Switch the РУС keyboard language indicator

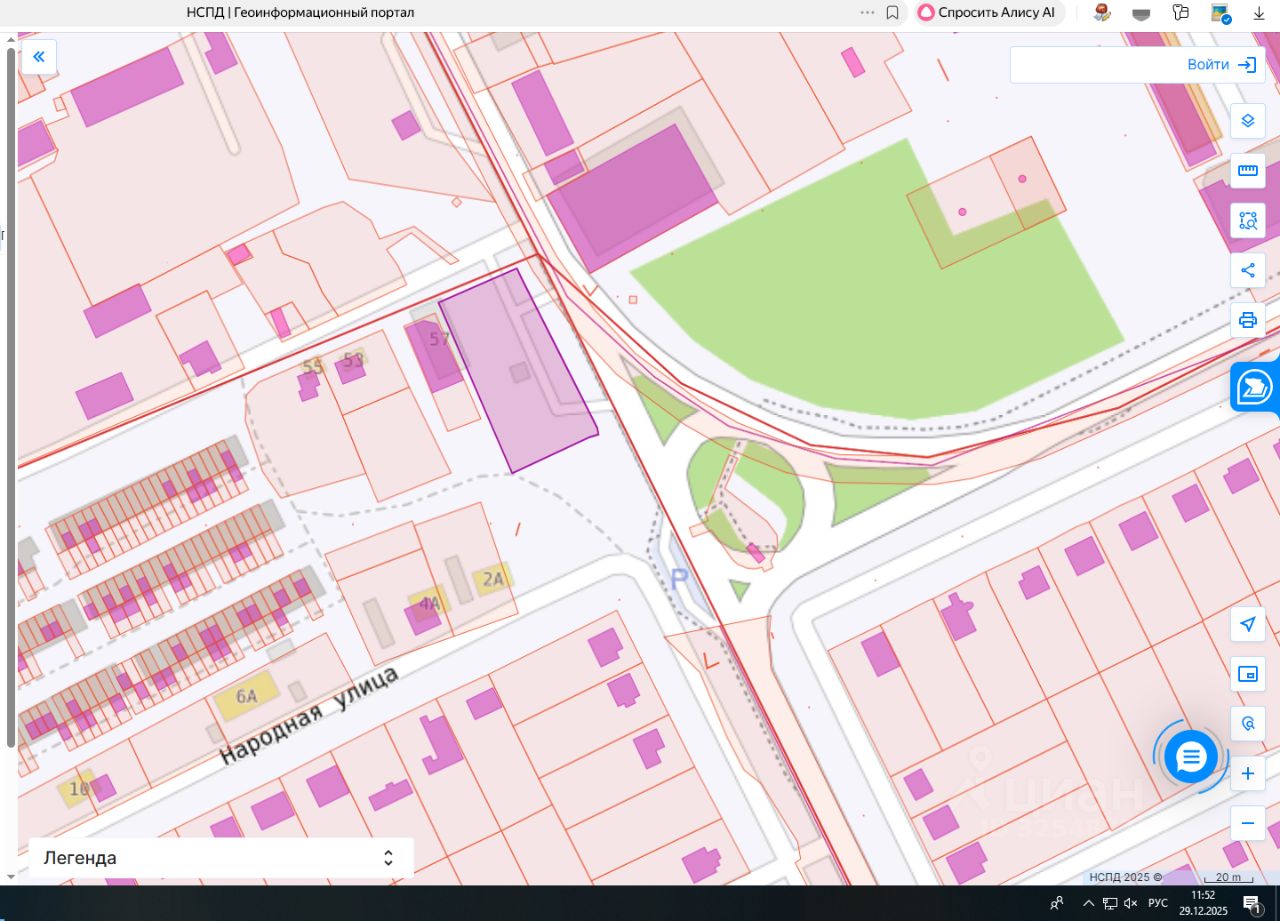1158,904
